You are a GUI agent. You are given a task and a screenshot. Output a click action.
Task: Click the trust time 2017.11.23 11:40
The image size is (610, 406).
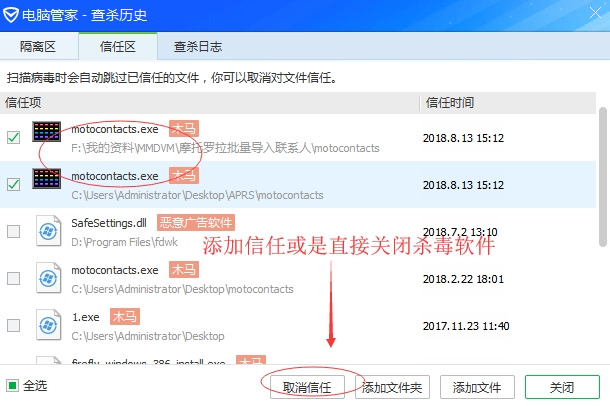[466, 326]
